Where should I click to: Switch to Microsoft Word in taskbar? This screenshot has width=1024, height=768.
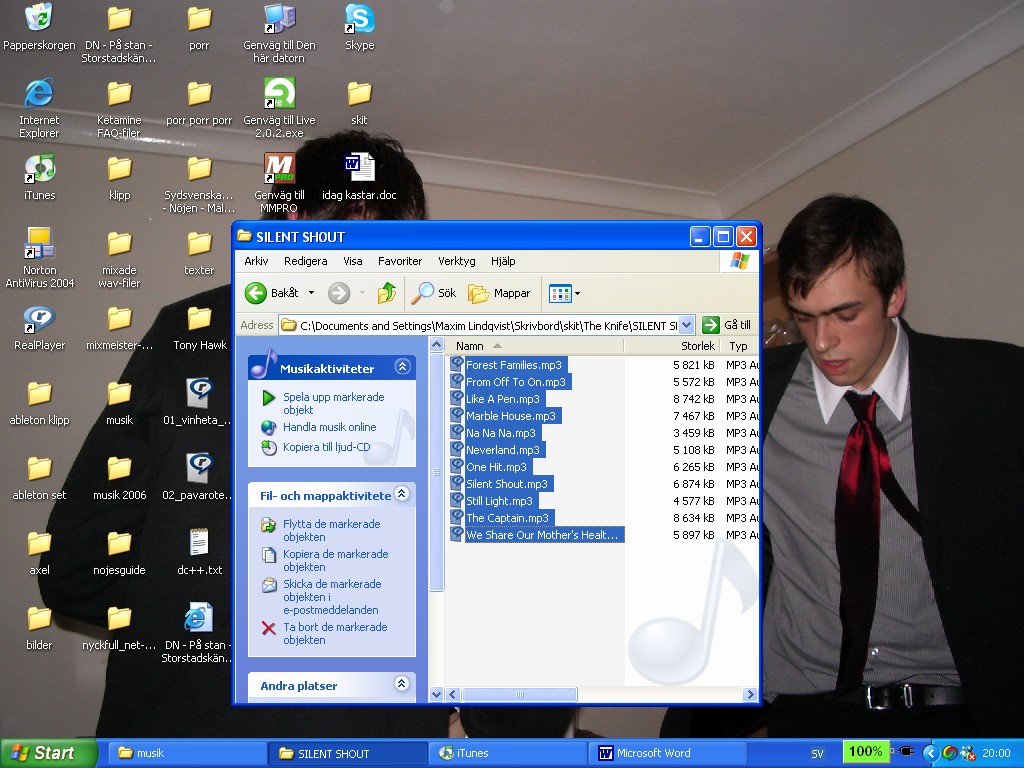coord(667,753)
